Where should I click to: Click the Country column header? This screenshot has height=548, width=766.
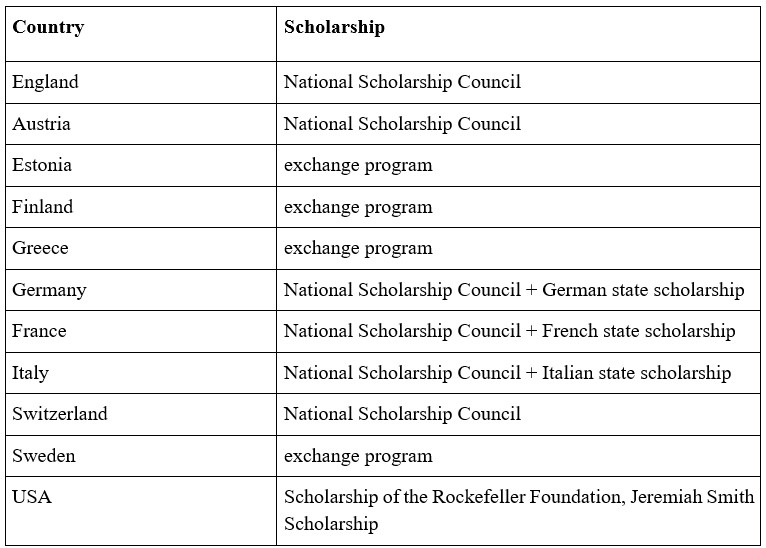coord(48,27)
